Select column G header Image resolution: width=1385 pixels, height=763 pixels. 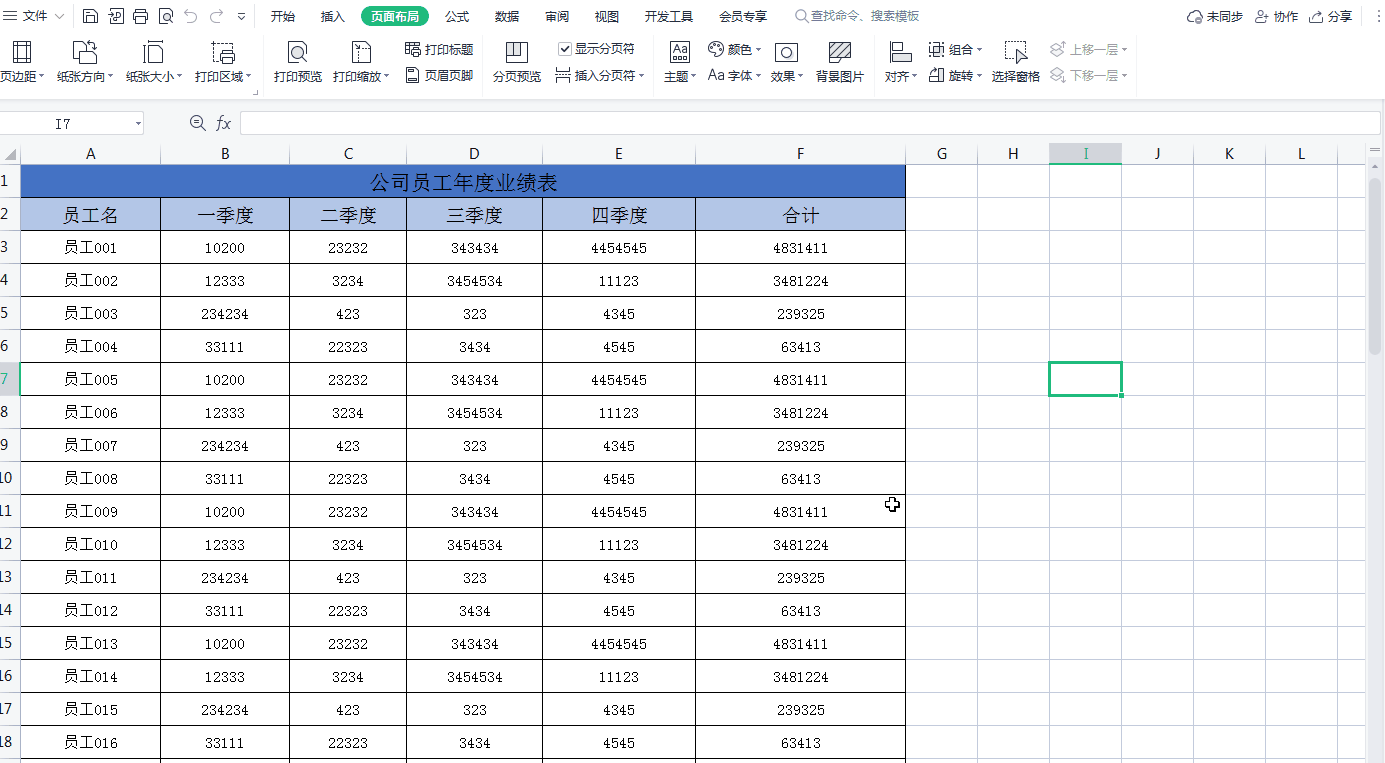tap(942, 154)
